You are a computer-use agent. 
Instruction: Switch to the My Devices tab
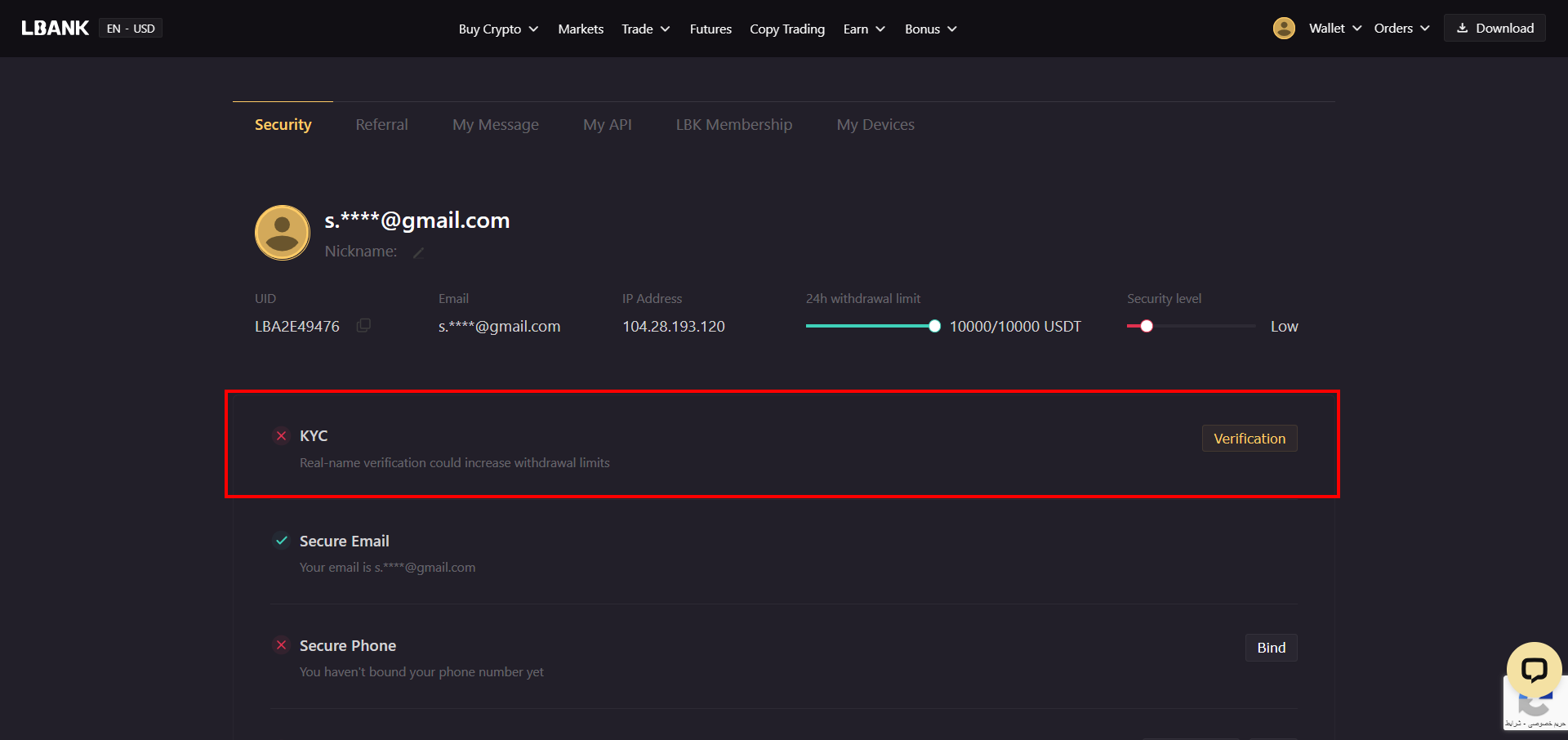coord(875,124)
